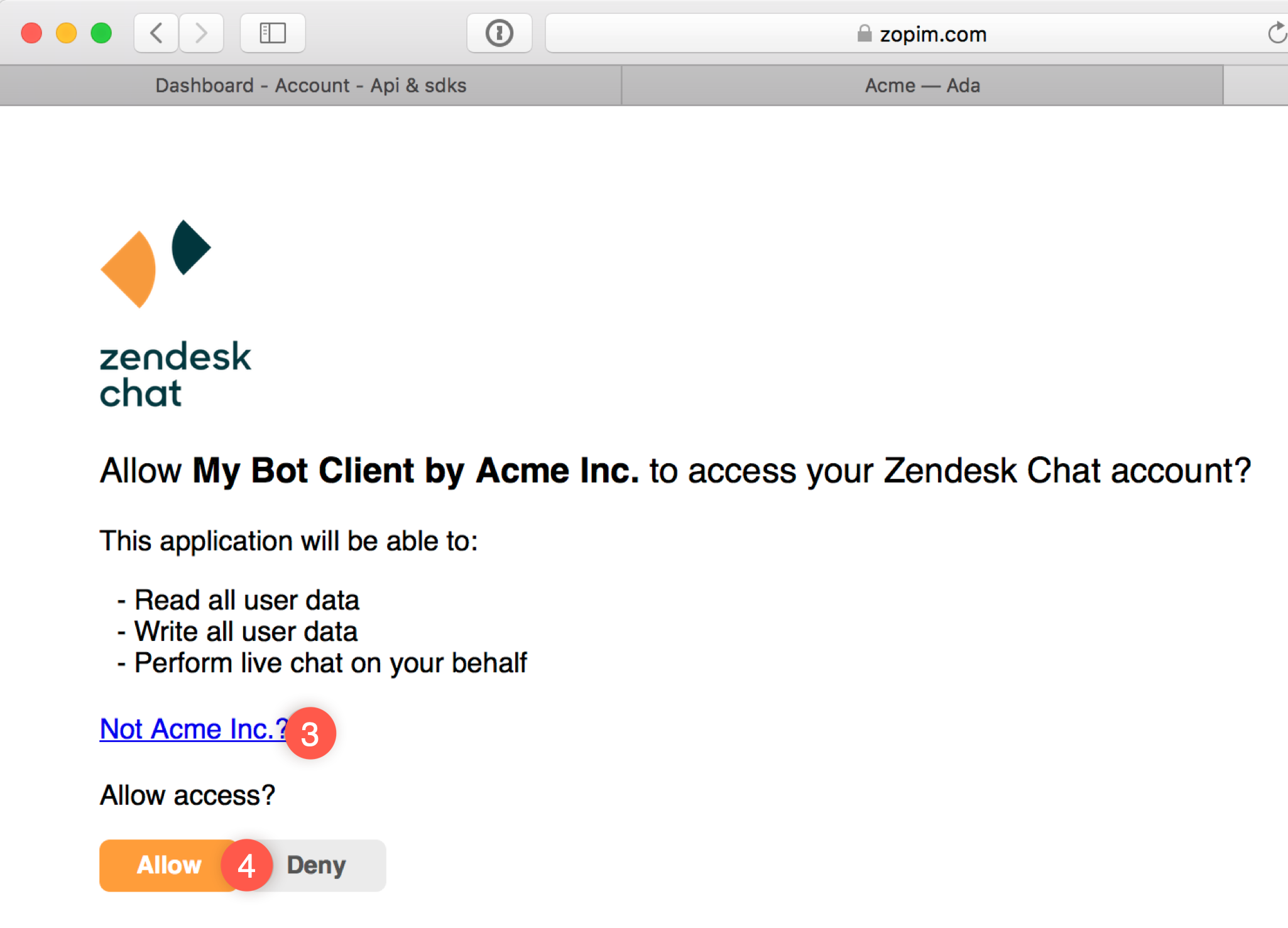The height and width of the screenshot is (928, 1288).
Task: Click the "zendesk chat" wordmark
Action: [175, 374]
